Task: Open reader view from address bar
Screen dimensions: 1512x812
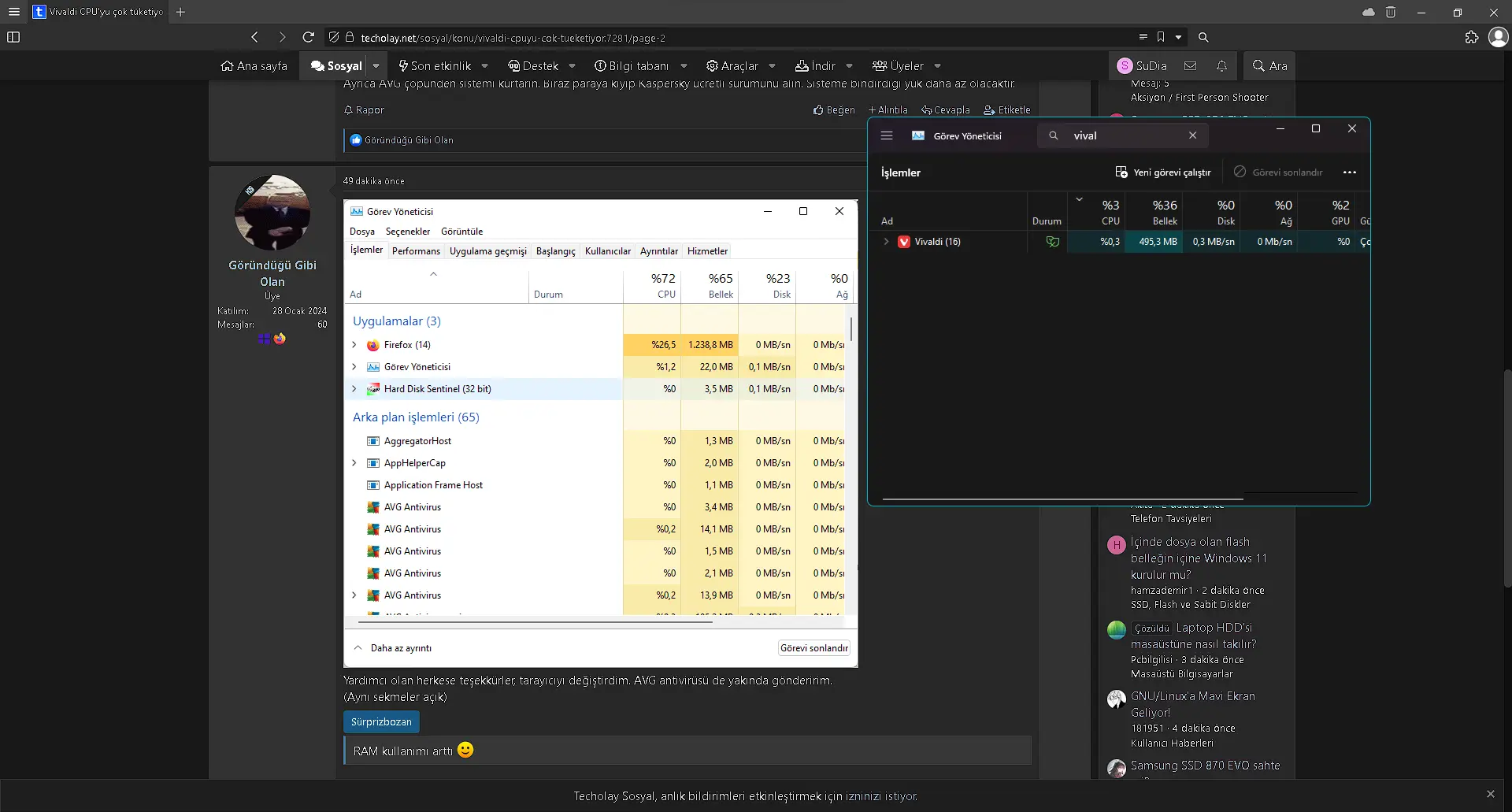Action: 1143,37
